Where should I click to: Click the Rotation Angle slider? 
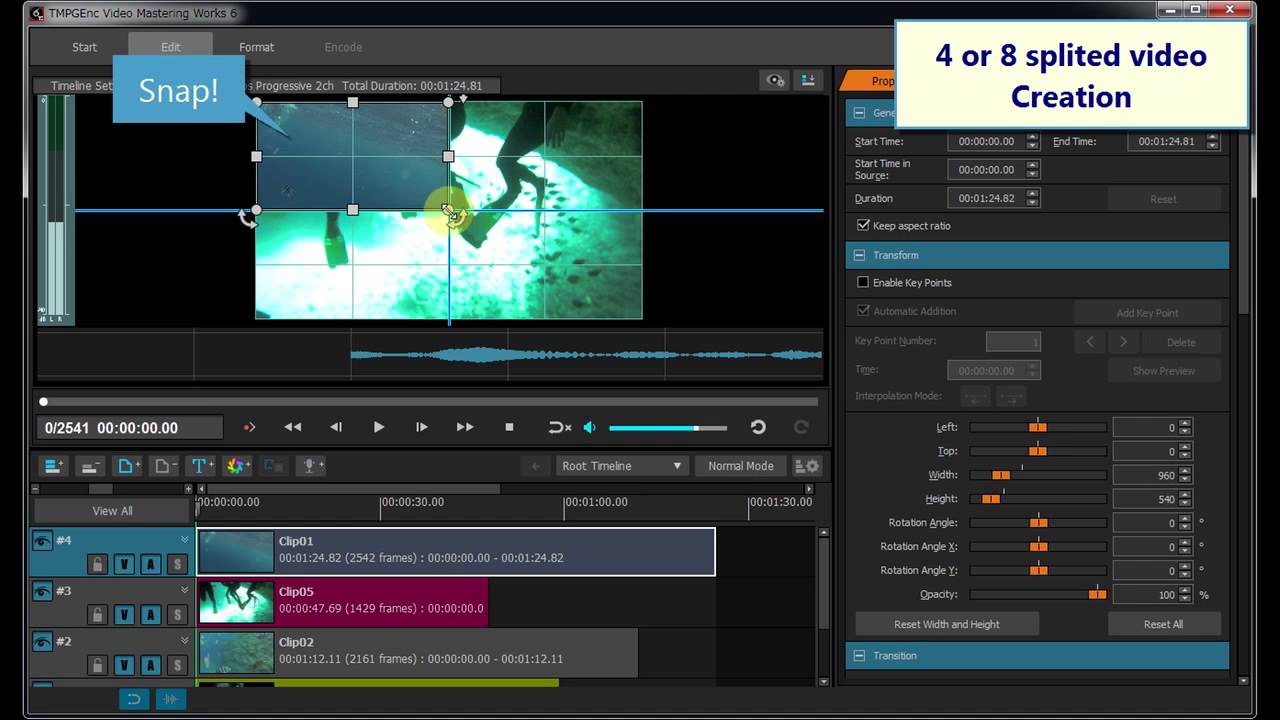(1038, 523)
